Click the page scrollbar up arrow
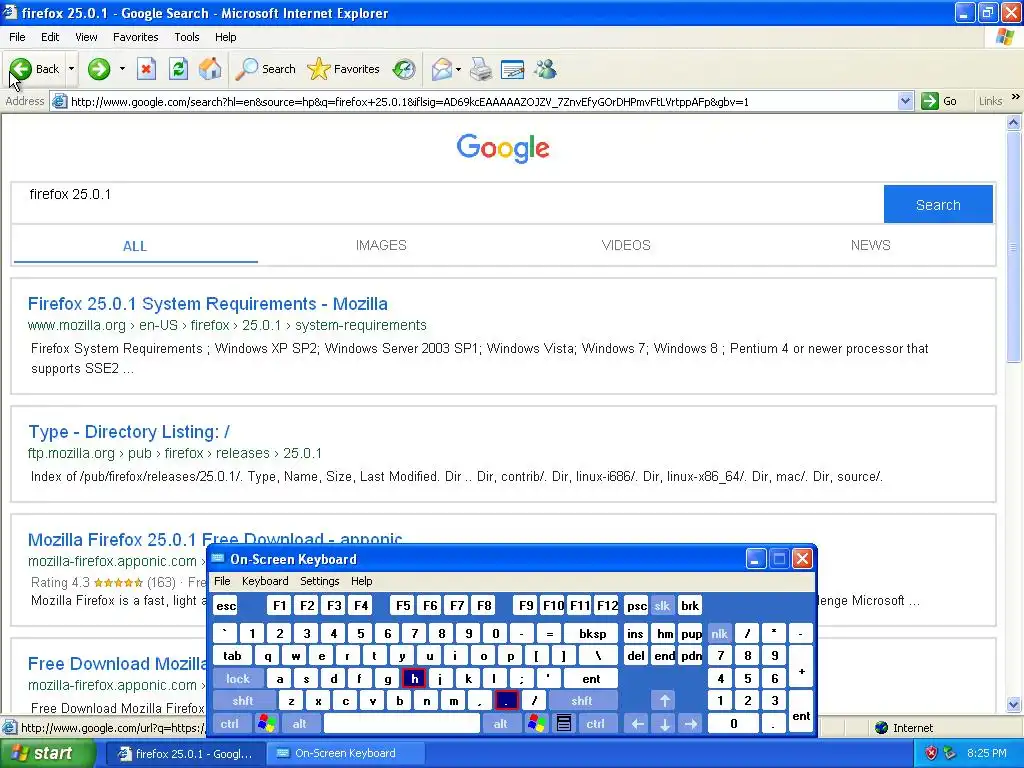The image size is (1024, 768). (x=1014, y=122)
